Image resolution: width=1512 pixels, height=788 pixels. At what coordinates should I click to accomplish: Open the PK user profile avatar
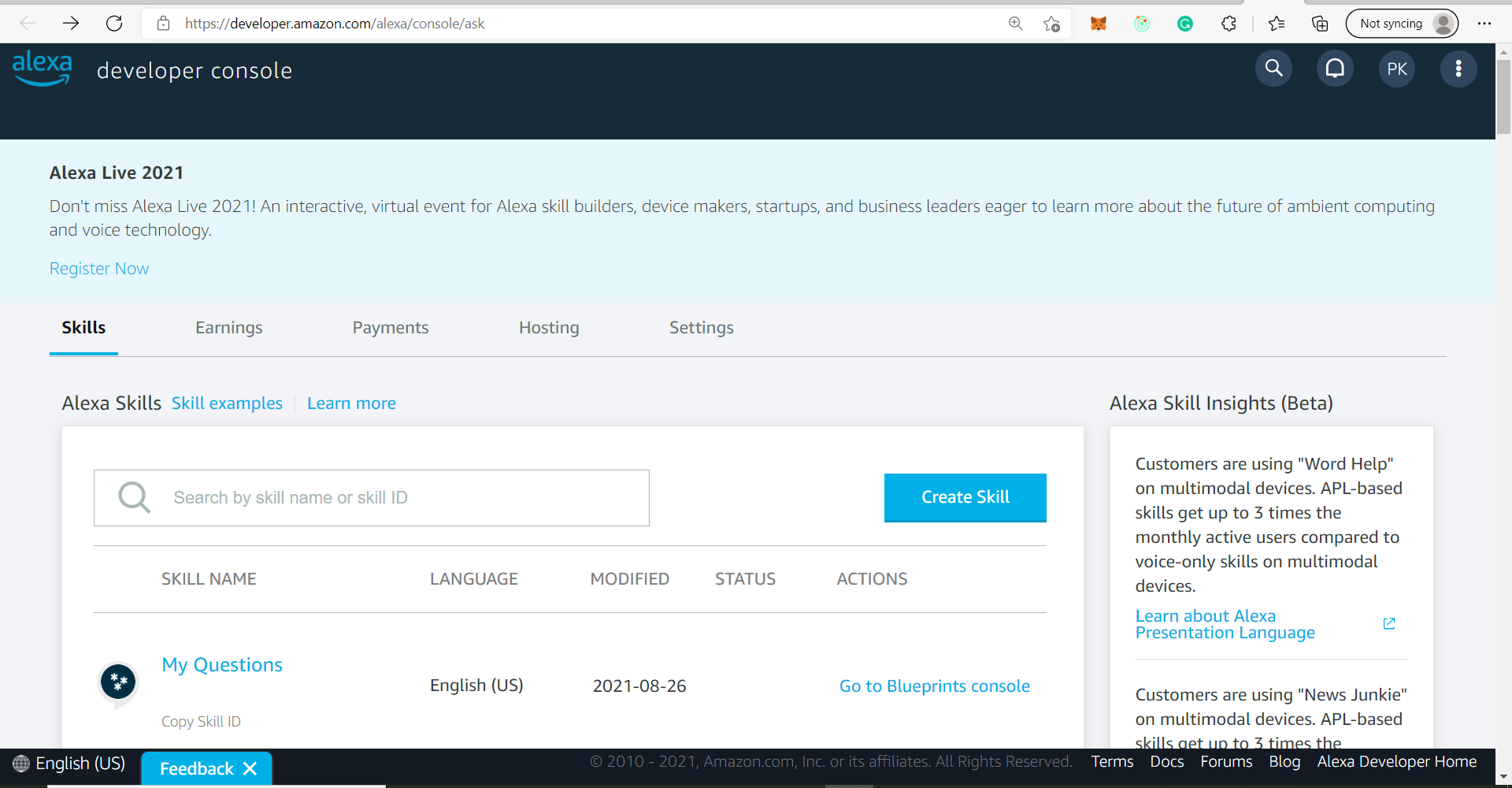click(x=1397, y=69)
